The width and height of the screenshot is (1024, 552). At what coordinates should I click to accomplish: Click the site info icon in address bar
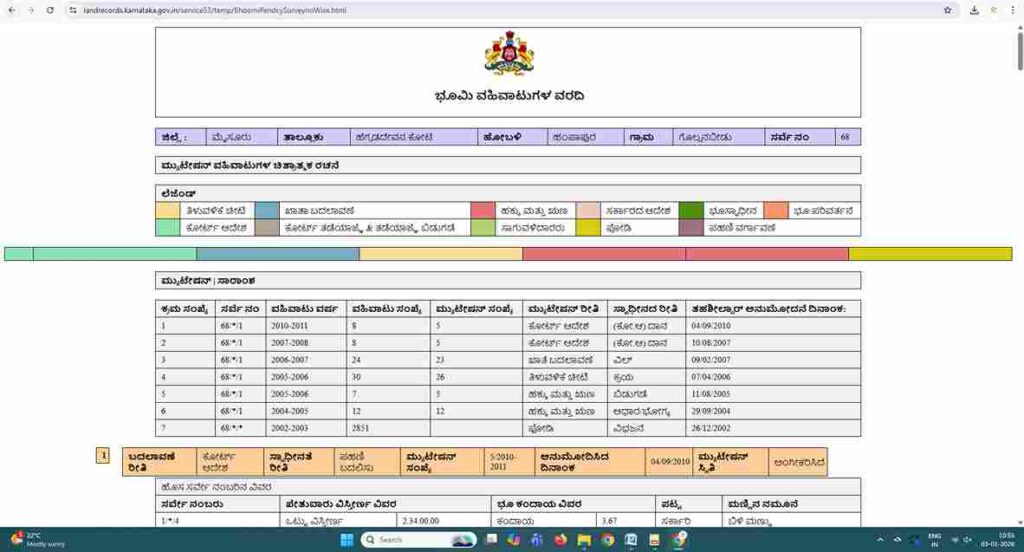pos(73,10)
